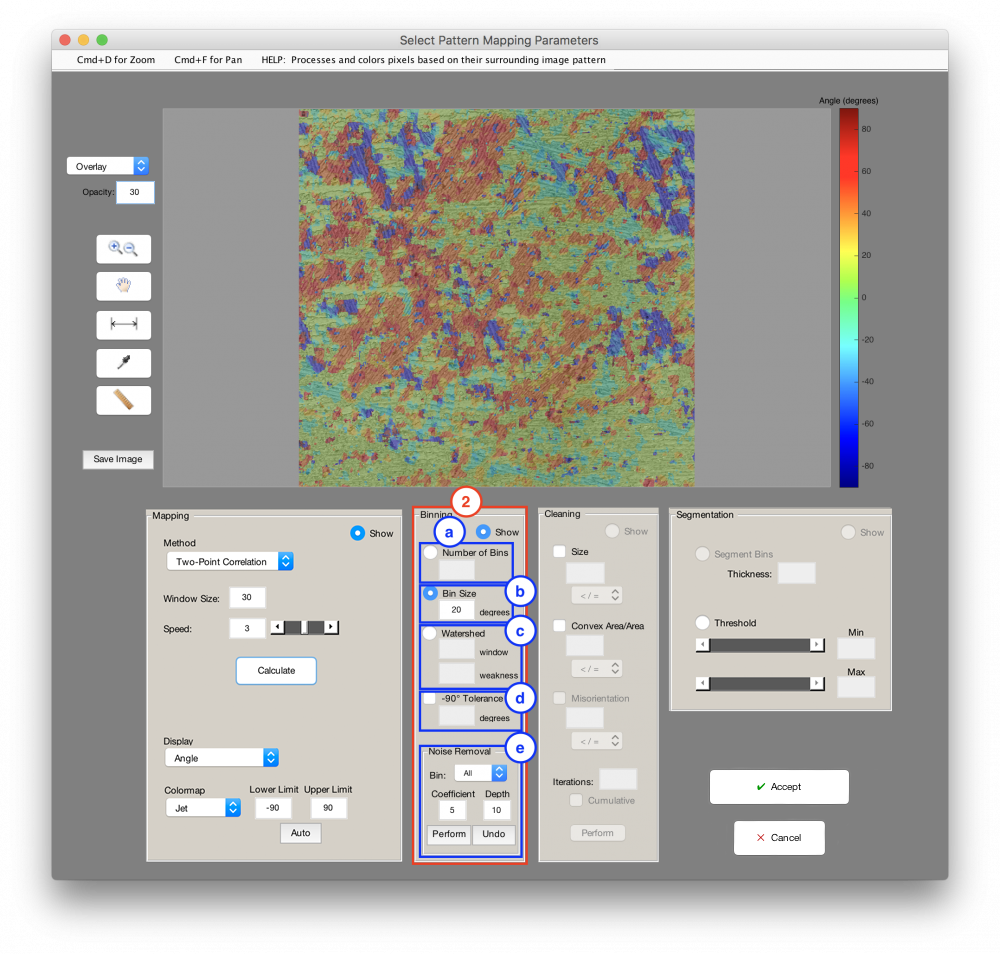
Task: Click the Number of Bins input field
Action: (x=457, y=569)
